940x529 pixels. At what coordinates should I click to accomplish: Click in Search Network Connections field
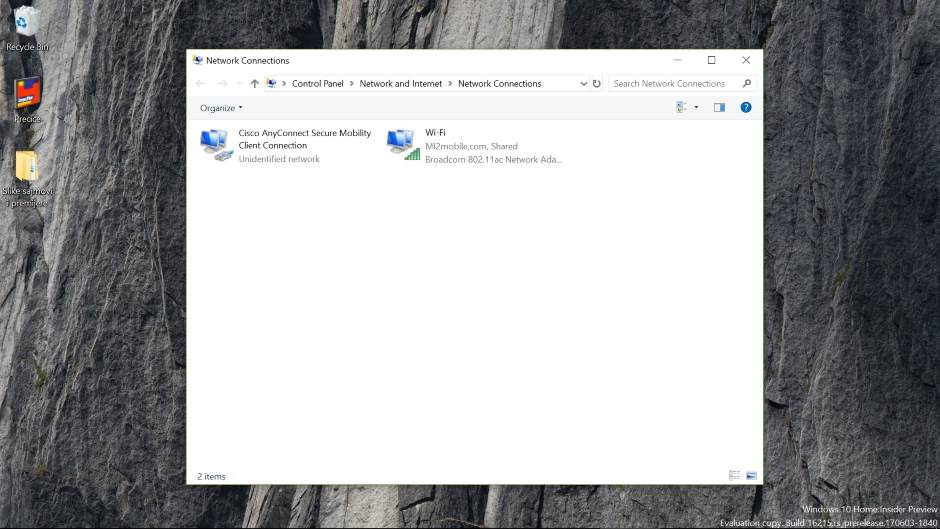tap(675, 84)
